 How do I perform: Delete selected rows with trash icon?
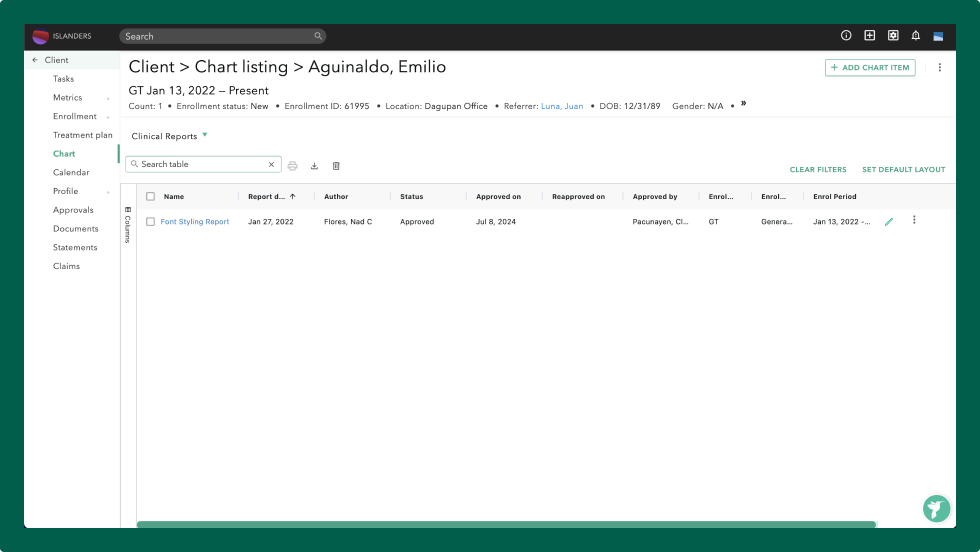(x=336, y=166)
